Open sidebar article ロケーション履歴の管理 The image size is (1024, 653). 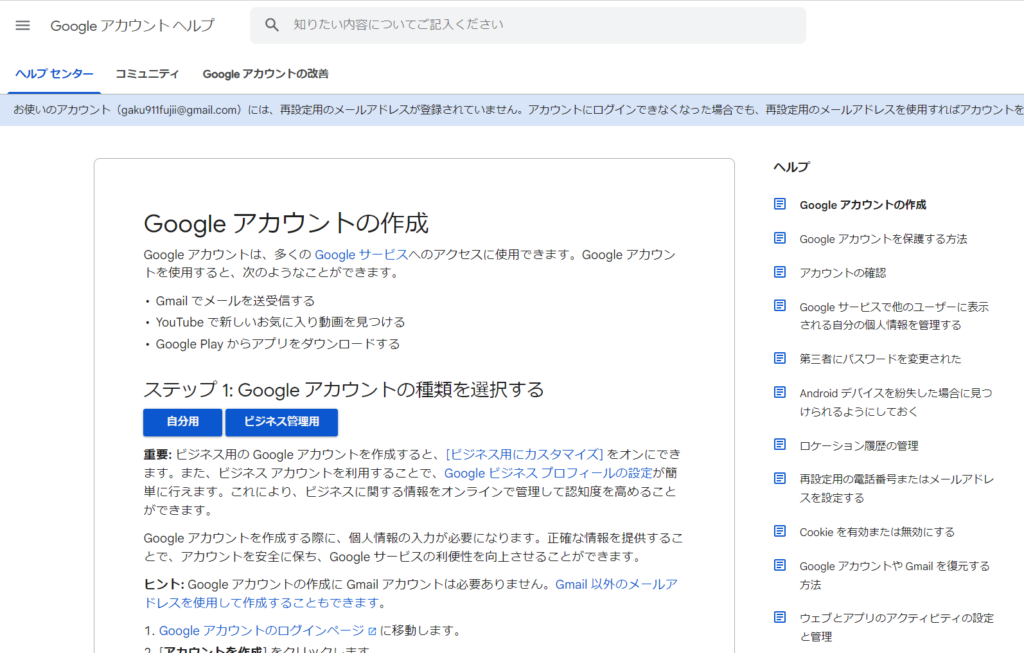click(x=859, y=445)
